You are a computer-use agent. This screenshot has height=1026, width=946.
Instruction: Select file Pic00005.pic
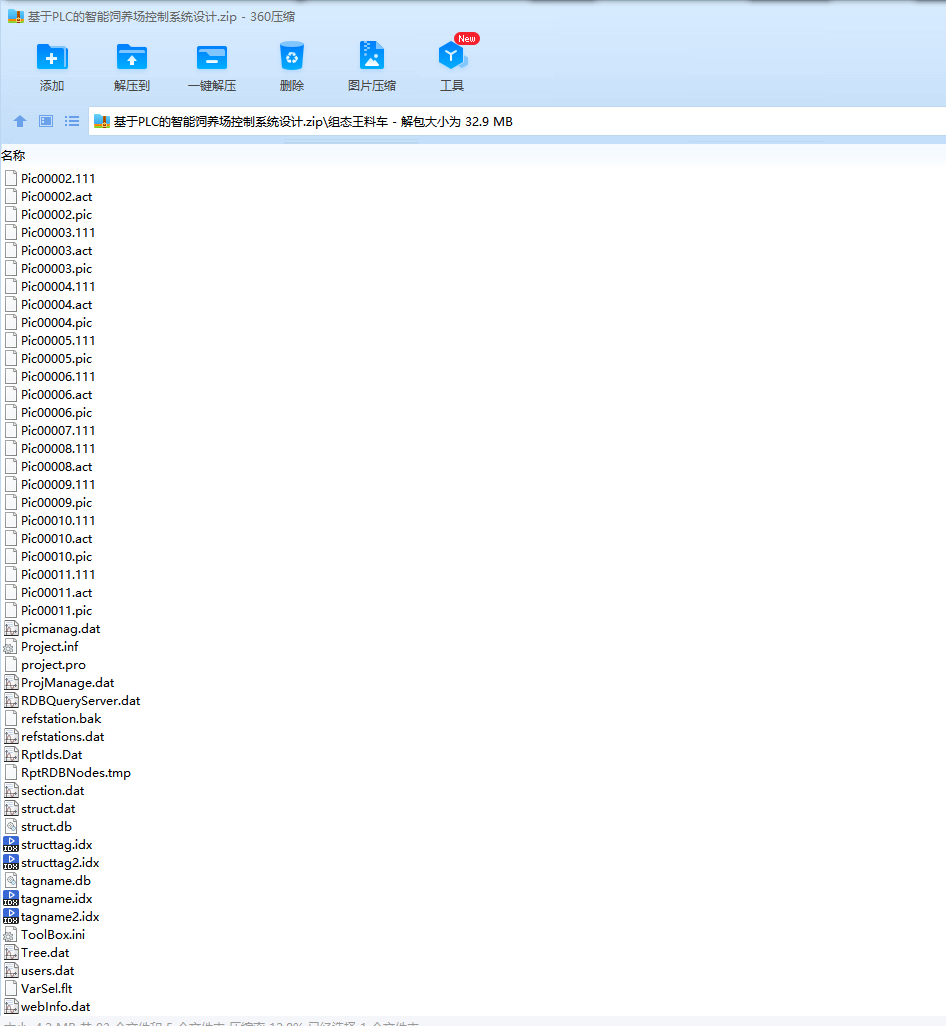click(x=48, y=359)
